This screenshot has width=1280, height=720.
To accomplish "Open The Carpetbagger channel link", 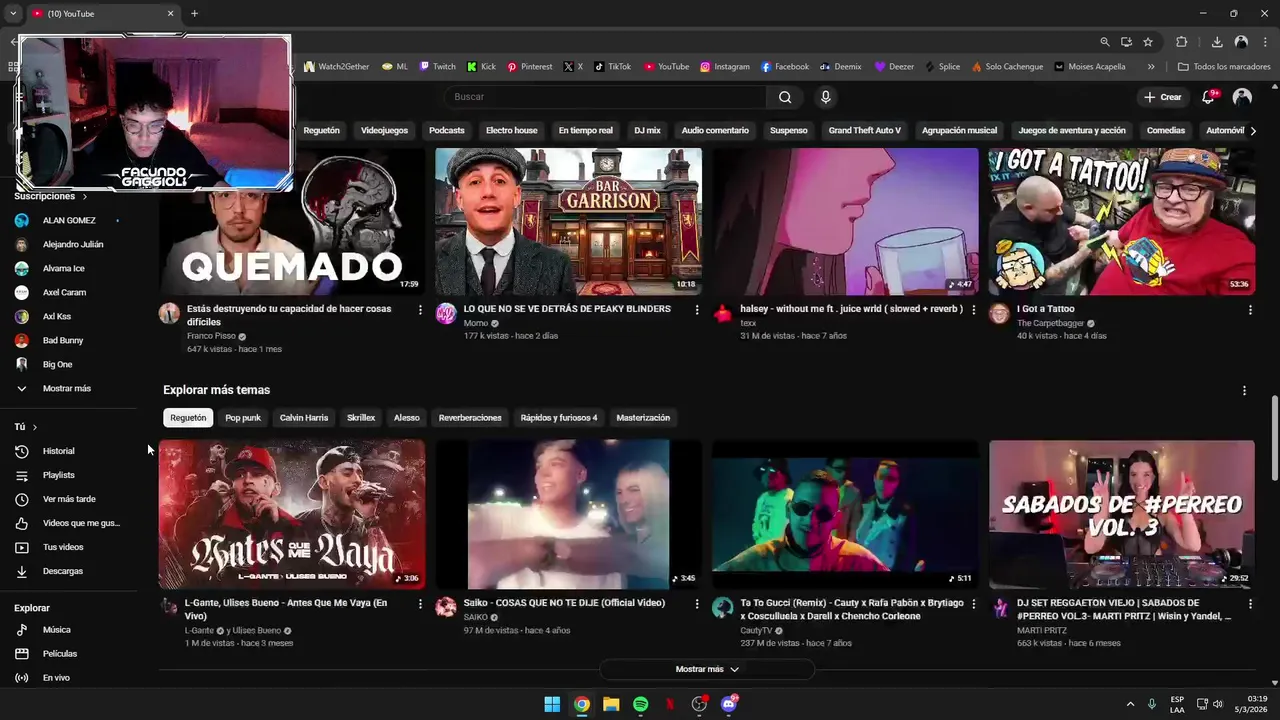I will pyautogui.click(x=1050, y=324).
